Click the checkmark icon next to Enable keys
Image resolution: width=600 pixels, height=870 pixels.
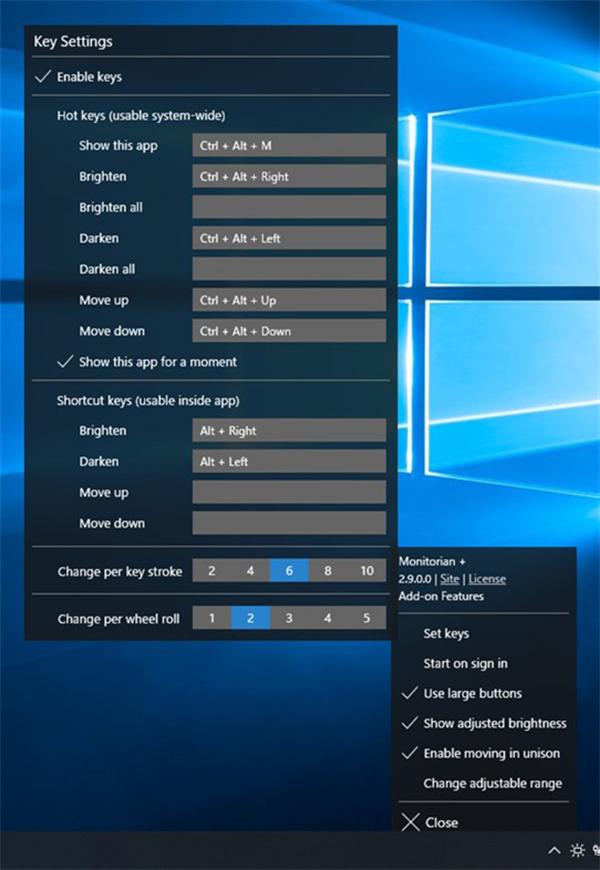43,77
